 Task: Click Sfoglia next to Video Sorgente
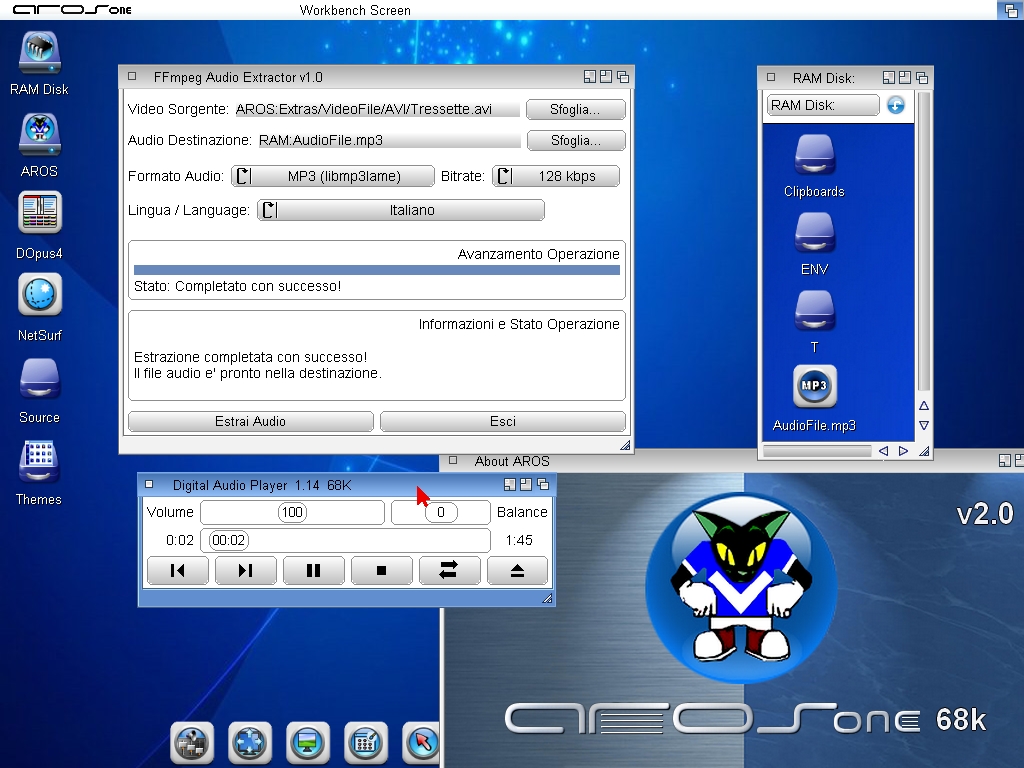[575, 110]
